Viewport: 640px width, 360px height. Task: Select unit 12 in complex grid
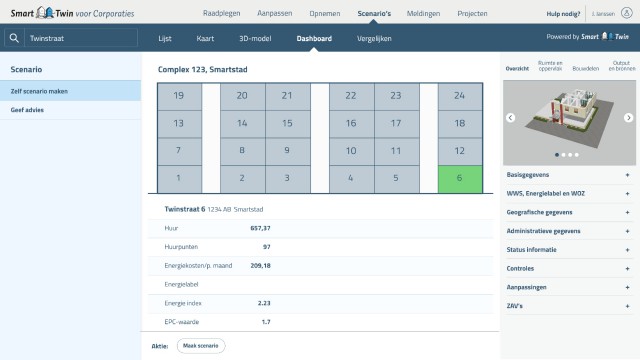pyautogui.click(x=460, y=151)
